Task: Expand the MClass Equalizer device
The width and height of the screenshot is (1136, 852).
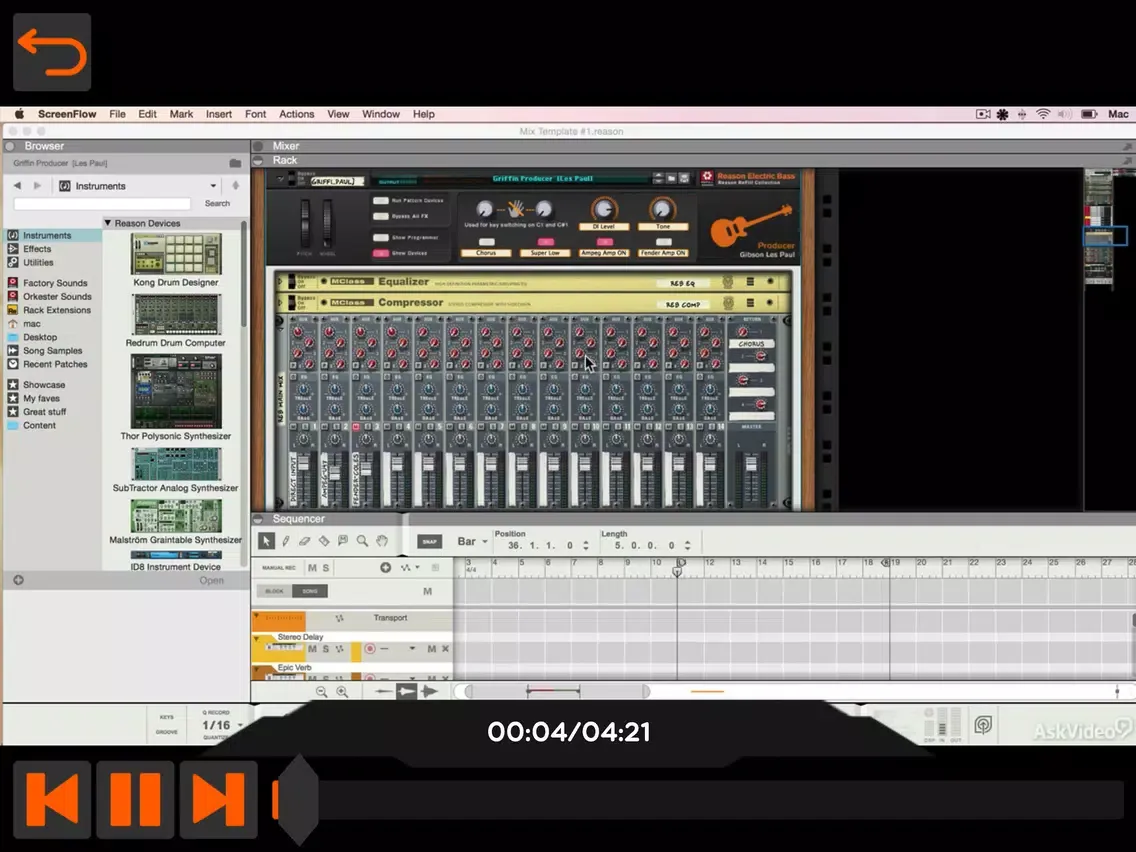Action: tap(280, 282)
